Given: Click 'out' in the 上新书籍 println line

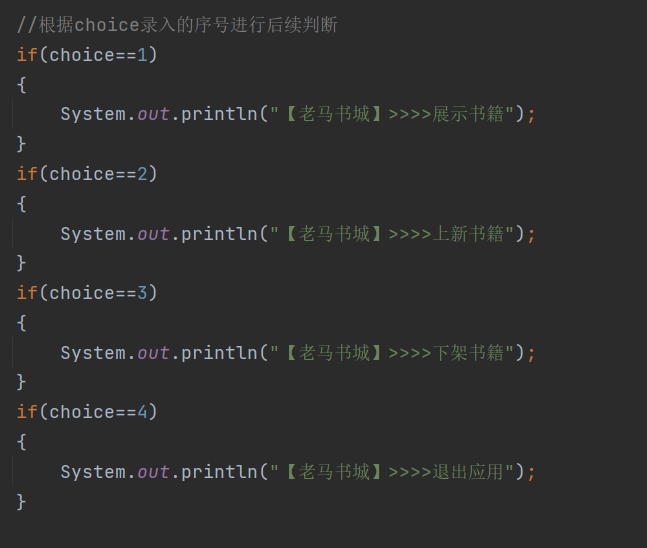Looking at the screenshot, I should (153, 234).
